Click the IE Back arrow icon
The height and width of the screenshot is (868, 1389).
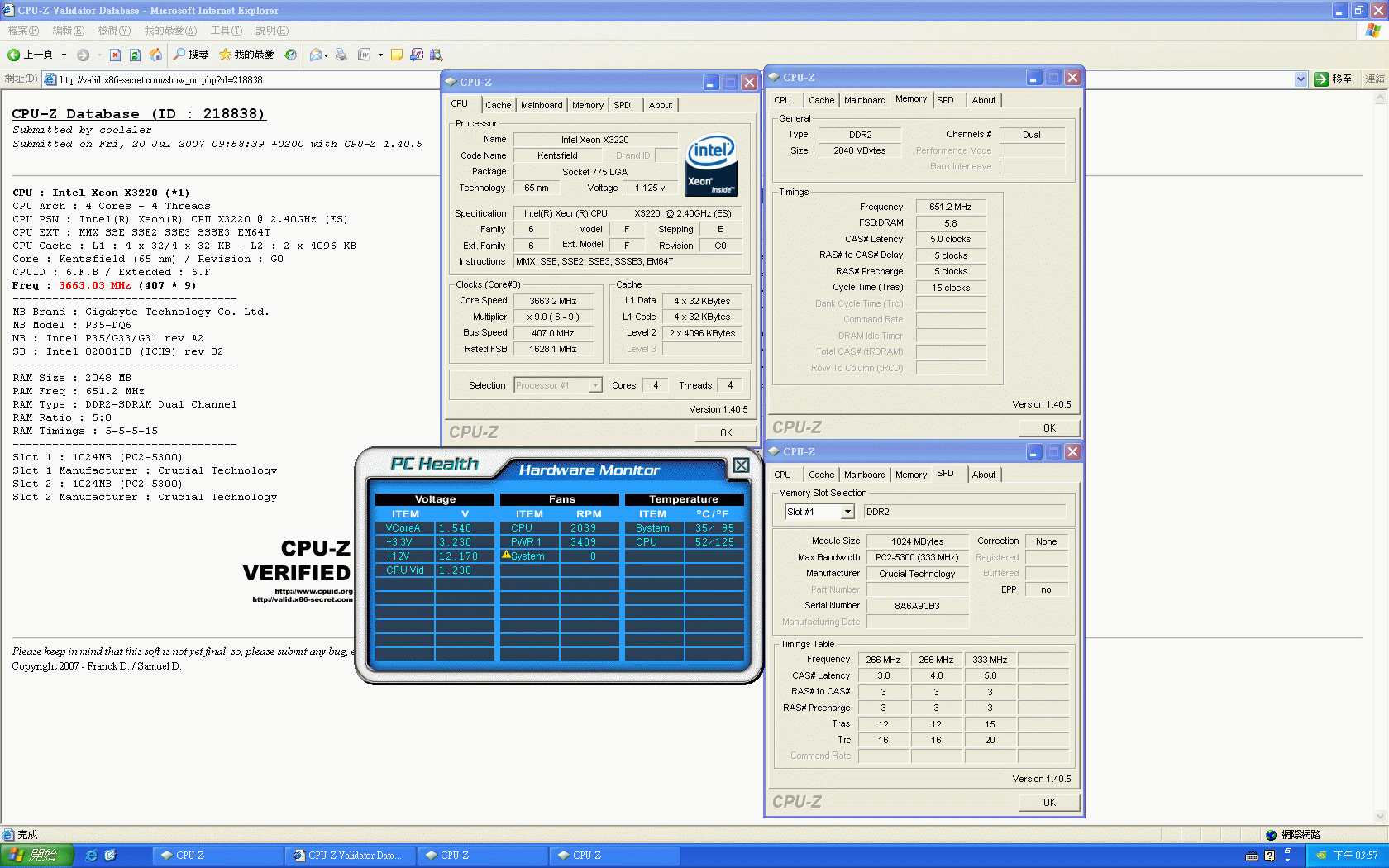pos(13,55)
